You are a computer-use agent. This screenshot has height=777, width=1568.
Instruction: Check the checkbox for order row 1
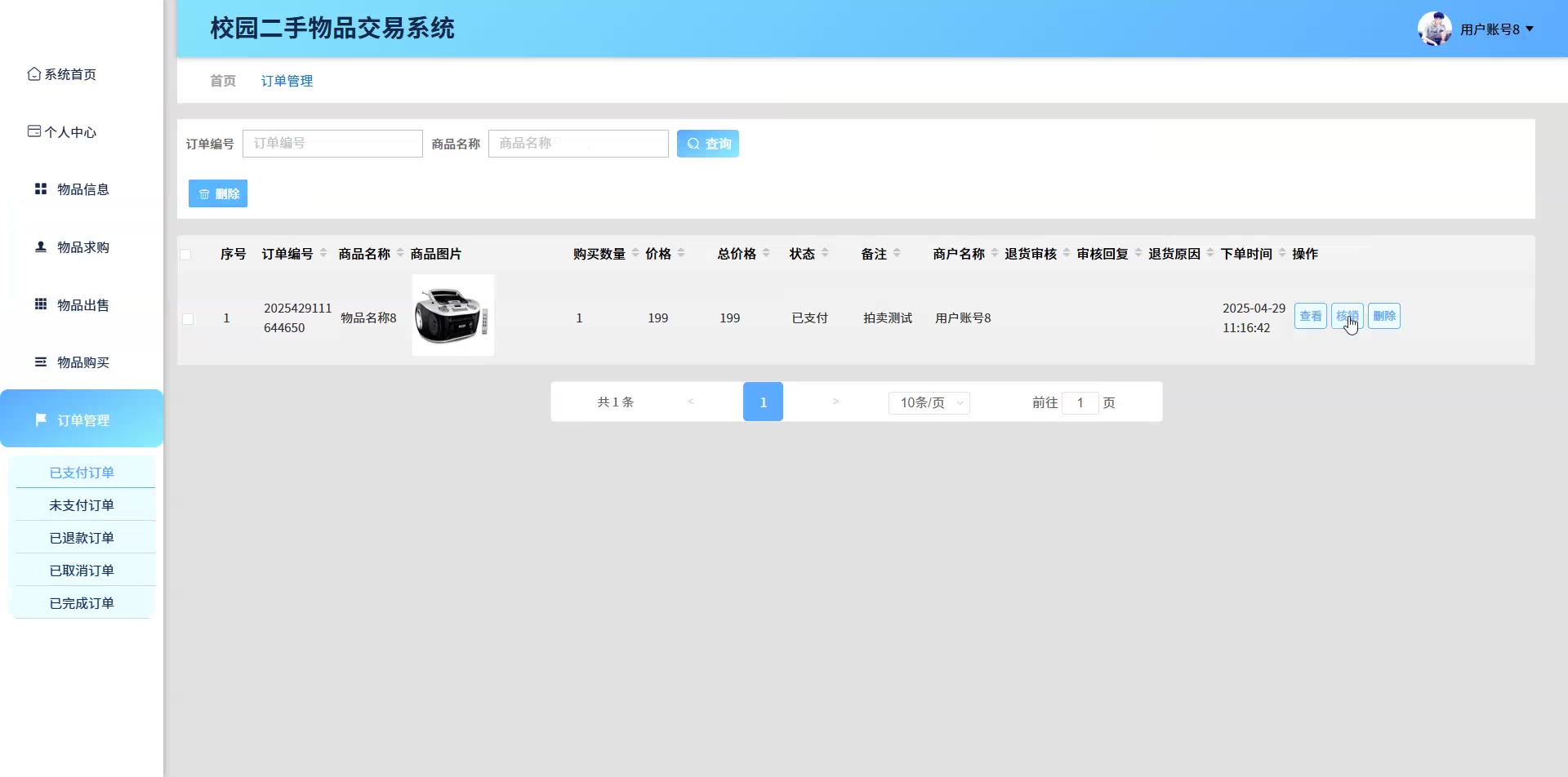tap(188, 319)
